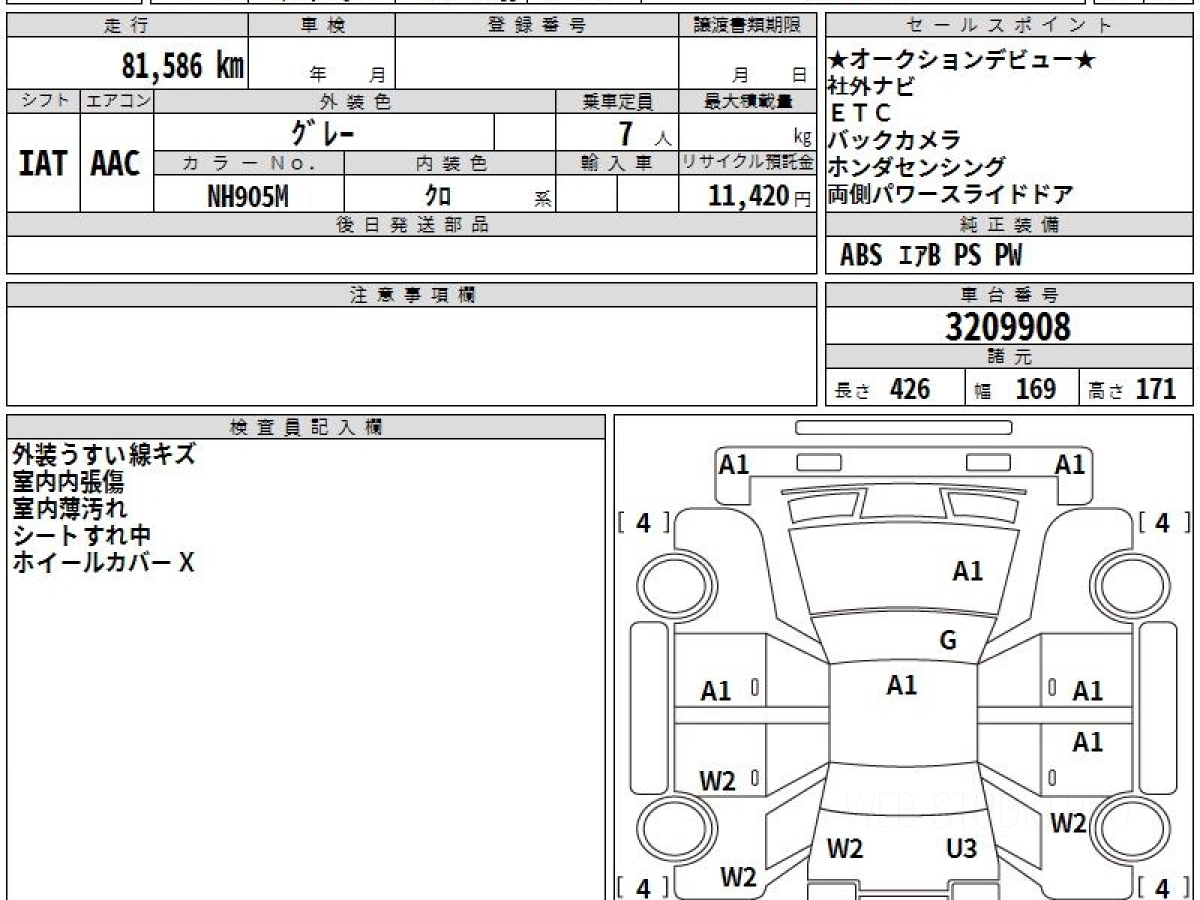This screenshot has width=1200, height=900.
Task: Select the U3 damage mark on diagram
Action: click(961, 850)
